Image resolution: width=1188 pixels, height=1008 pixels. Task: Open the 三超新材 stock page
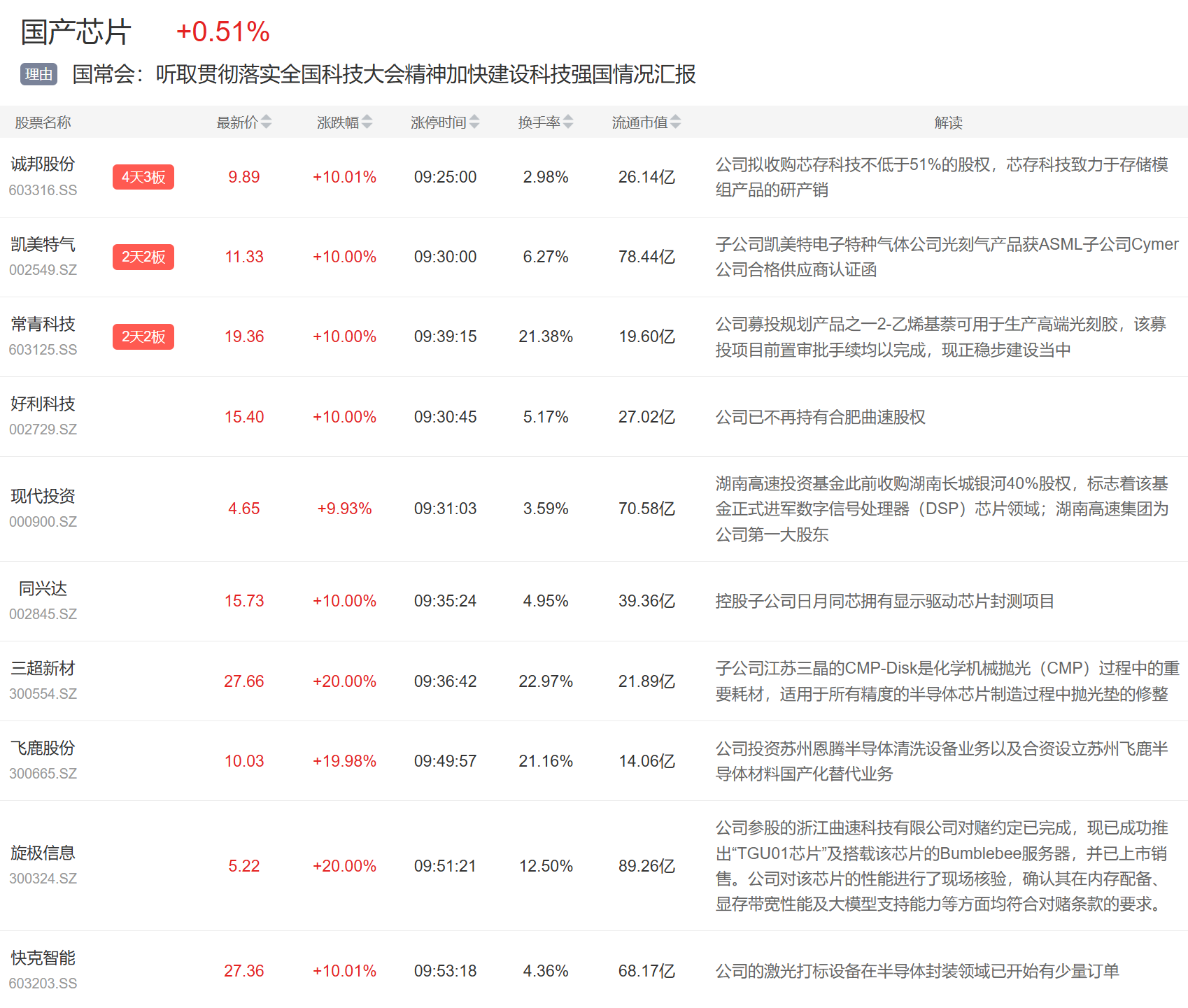click(43, 669)
